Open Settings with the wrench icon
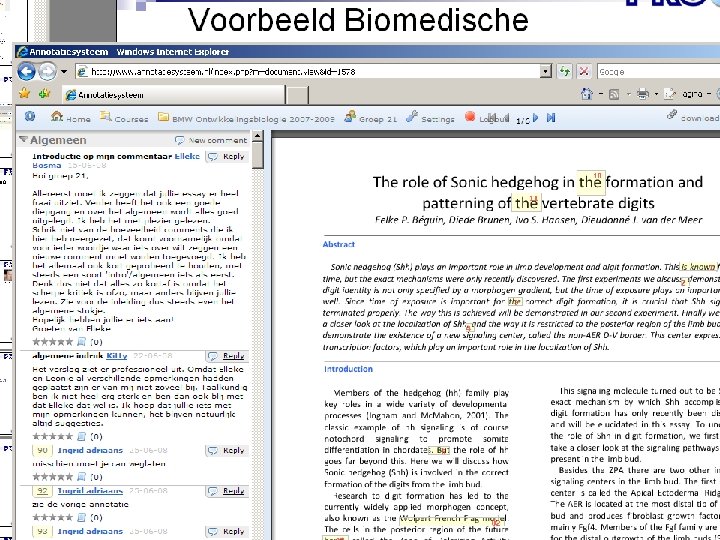Viewport: 720px width, 540px height. click(x=431, y=118)
